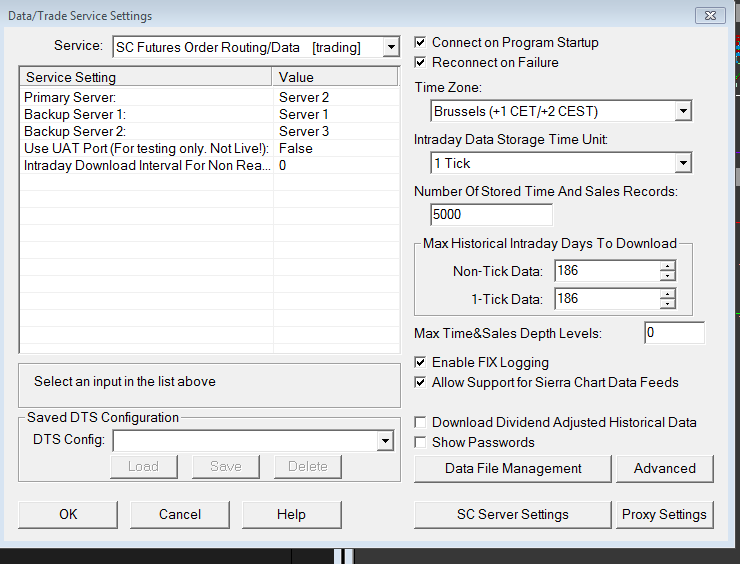The image size is (740, 564).
Task: Click the disabled Load DTS config button
Action: [x=144, y=467]
